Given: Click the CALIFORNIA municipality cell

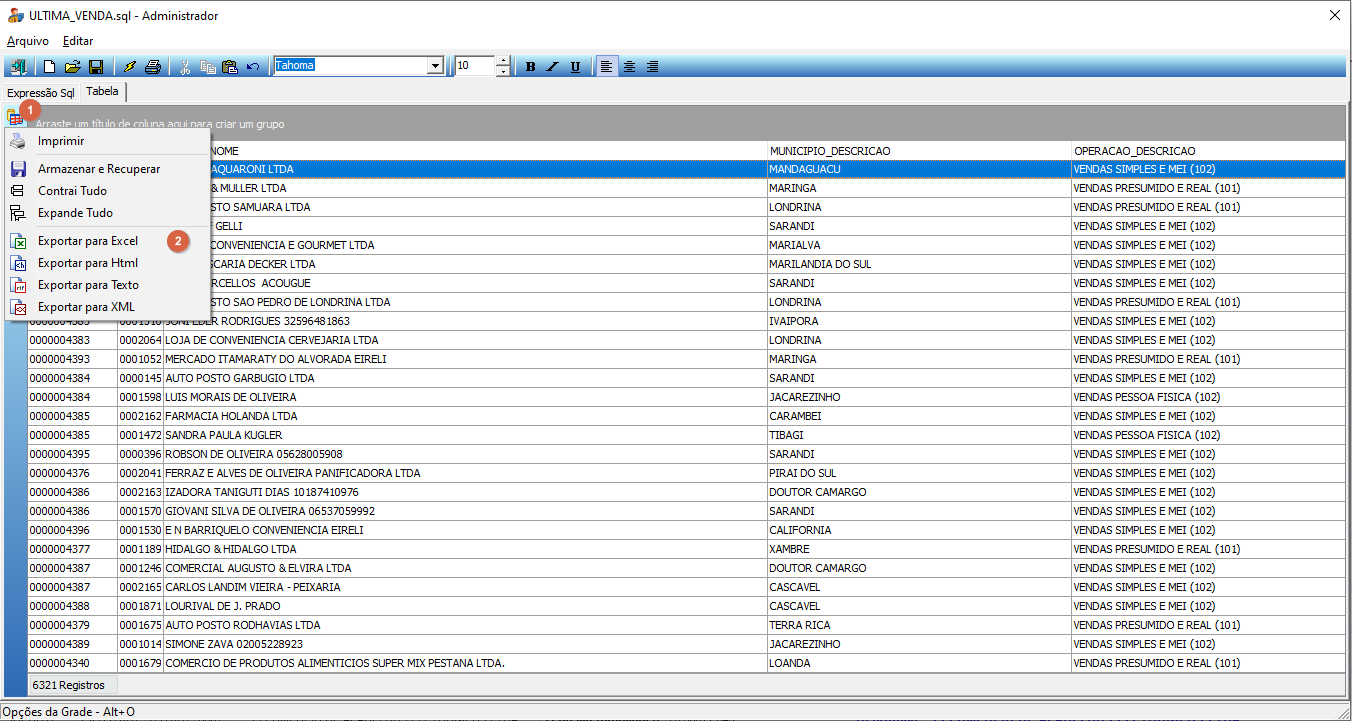Looking at the screenshot, I should pos(918,531).
